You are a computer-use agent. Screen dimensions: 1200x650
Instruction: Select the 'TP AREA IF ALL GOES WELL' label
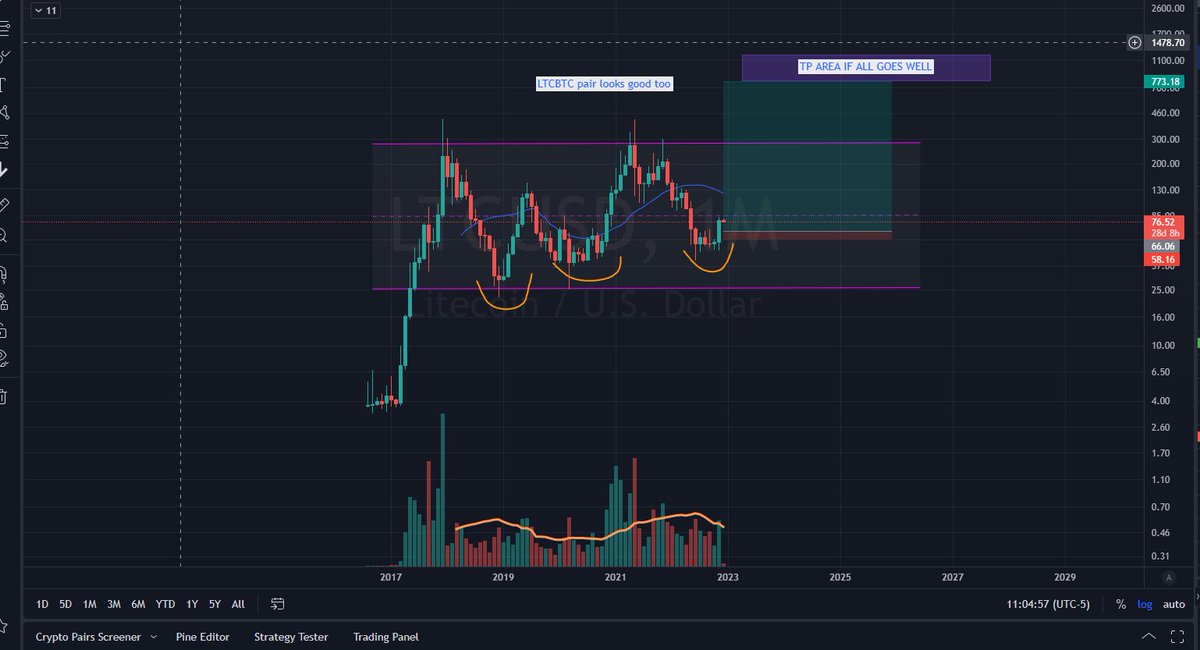[866, 67]
